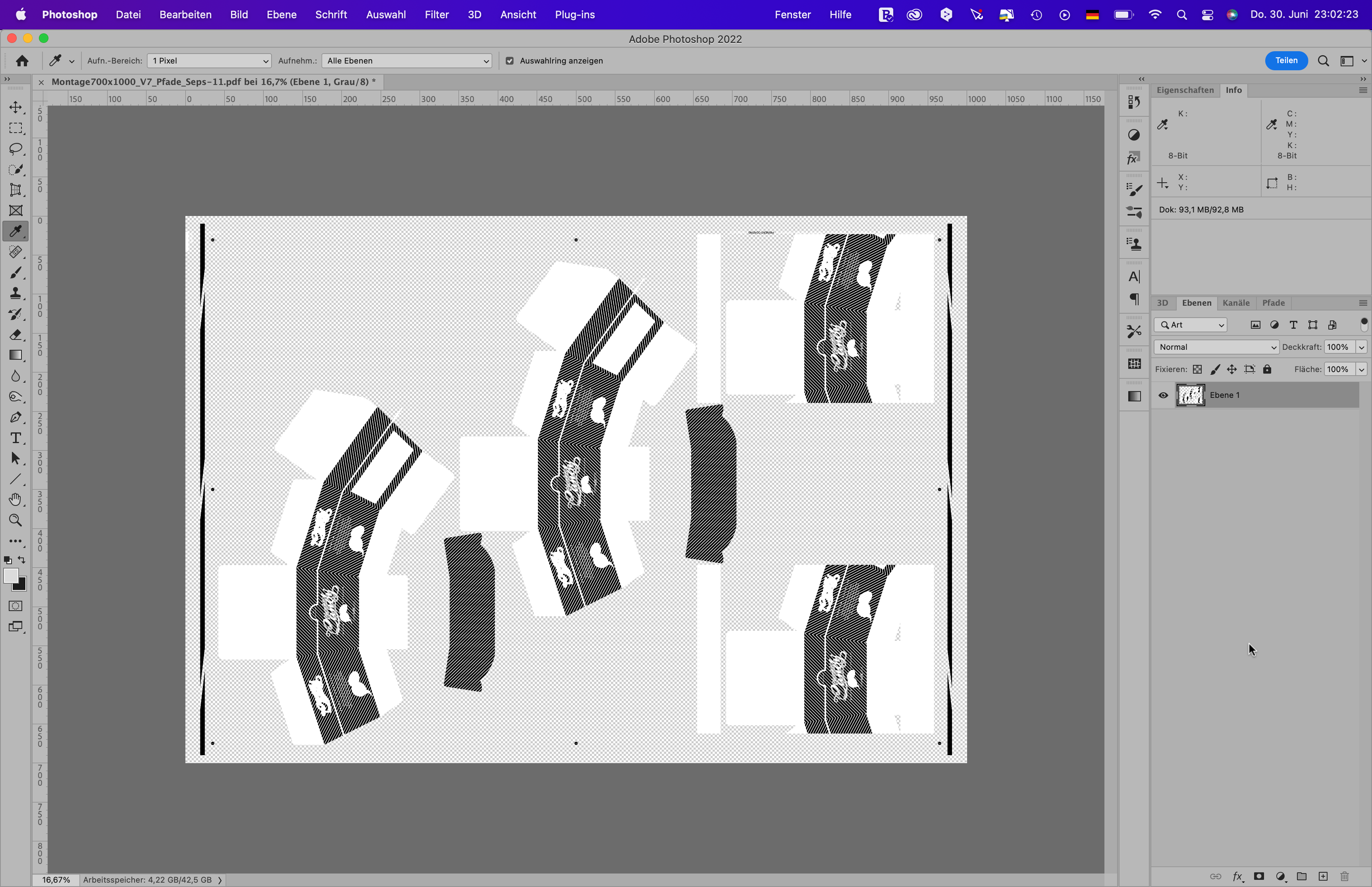Image resolution: width=1372 pixels, height=887 pixels.
Task: Select the Lasso tool
Action: [x=15, y=149]
